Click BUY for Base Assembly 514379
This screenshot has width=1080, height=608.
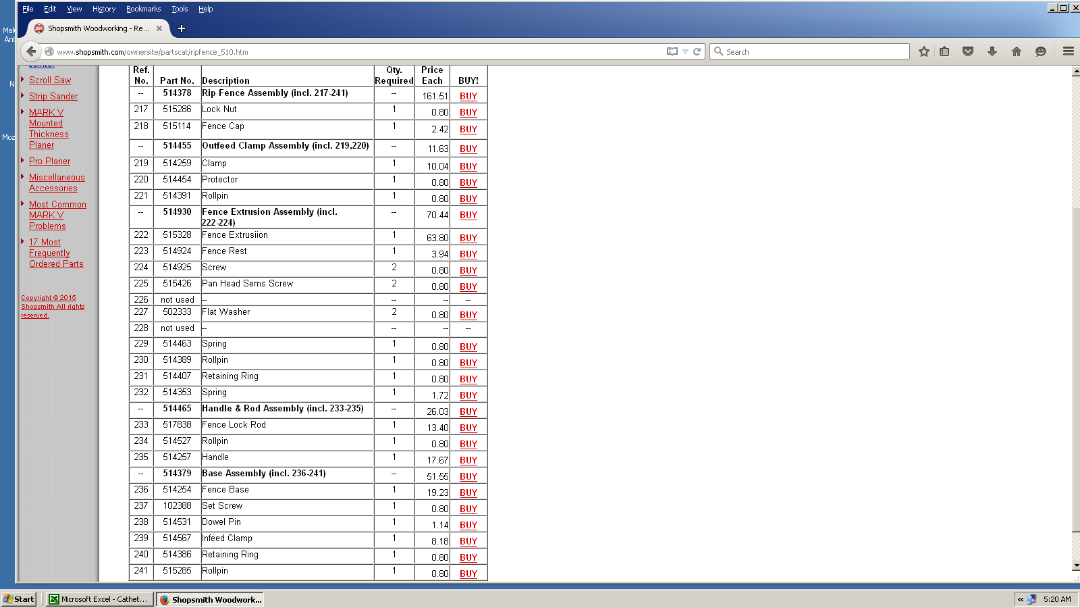pos(468,476)
